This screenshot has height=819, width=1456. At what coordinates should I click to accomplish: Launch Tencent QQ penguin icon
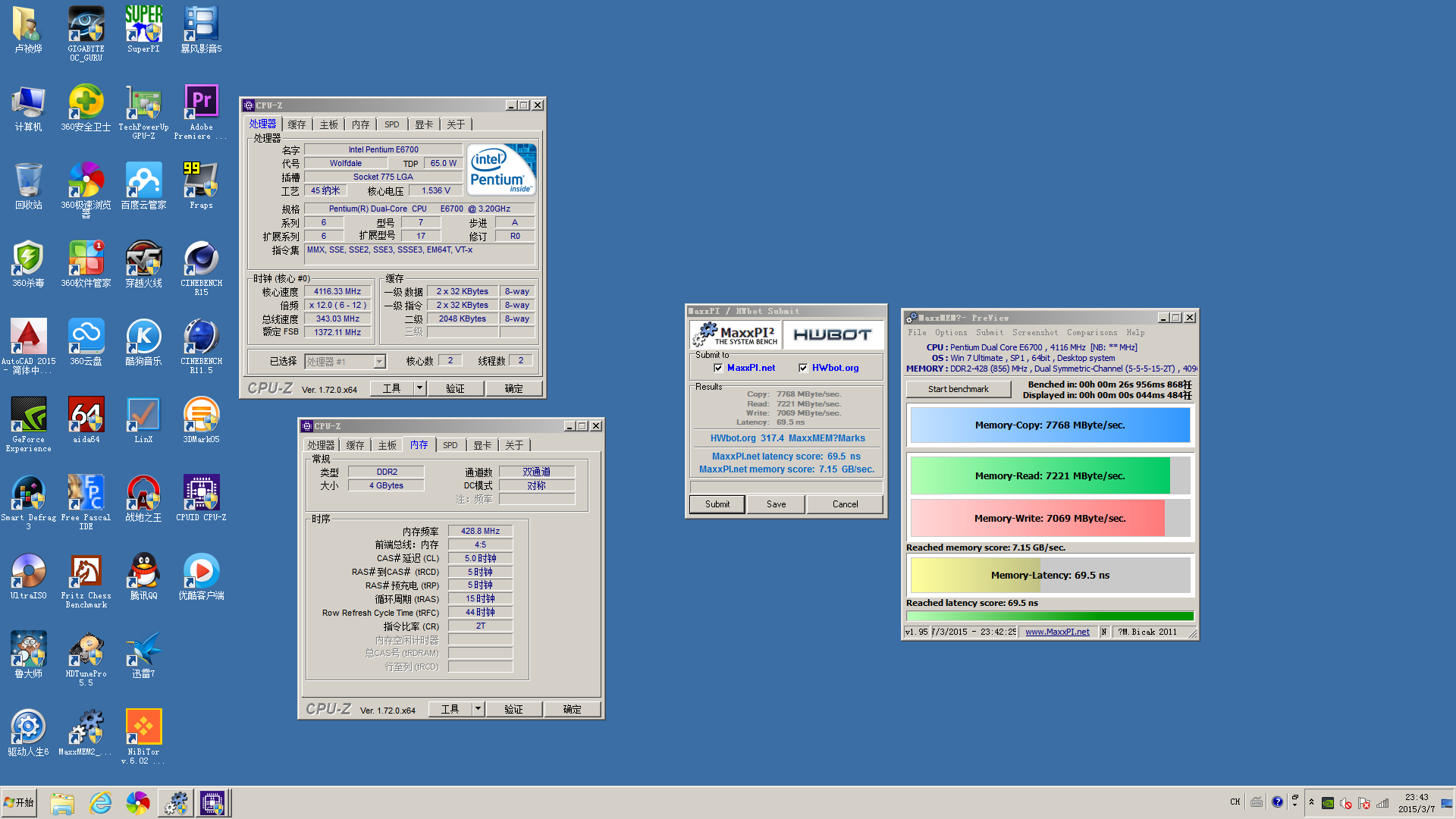click(143, 576)
